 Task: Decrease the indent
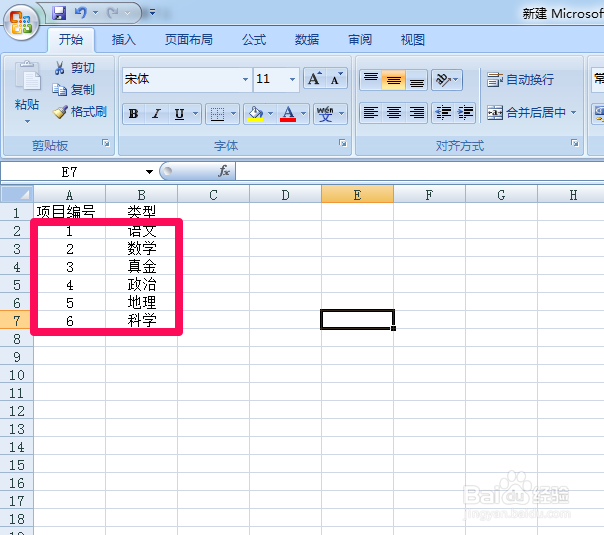(x=443, y=113)
